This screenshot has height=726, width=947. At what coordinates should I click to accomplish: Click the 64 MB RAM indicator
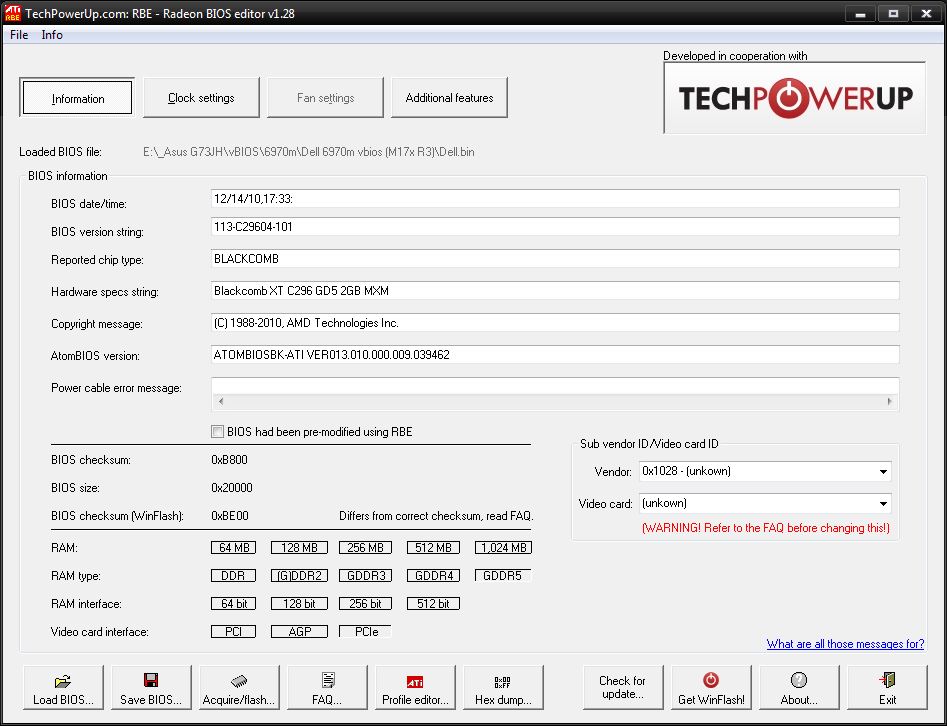[x=234, y=548]
